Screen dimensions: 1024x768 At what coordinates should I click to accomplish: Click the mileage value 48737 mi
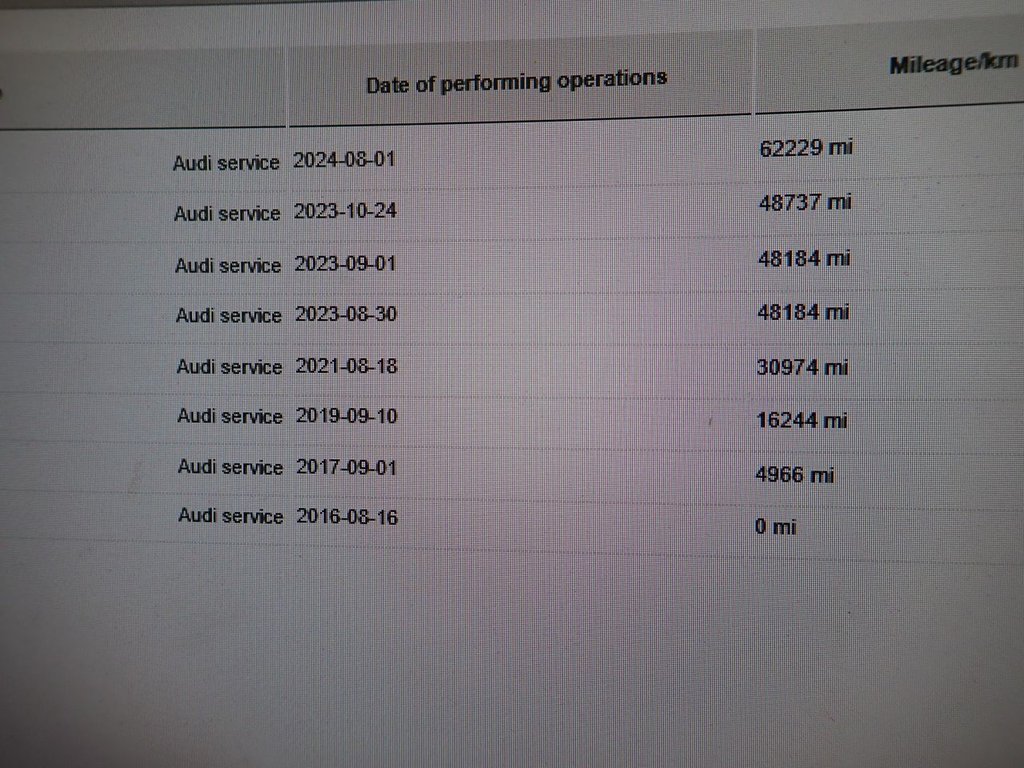coord(805,202)
